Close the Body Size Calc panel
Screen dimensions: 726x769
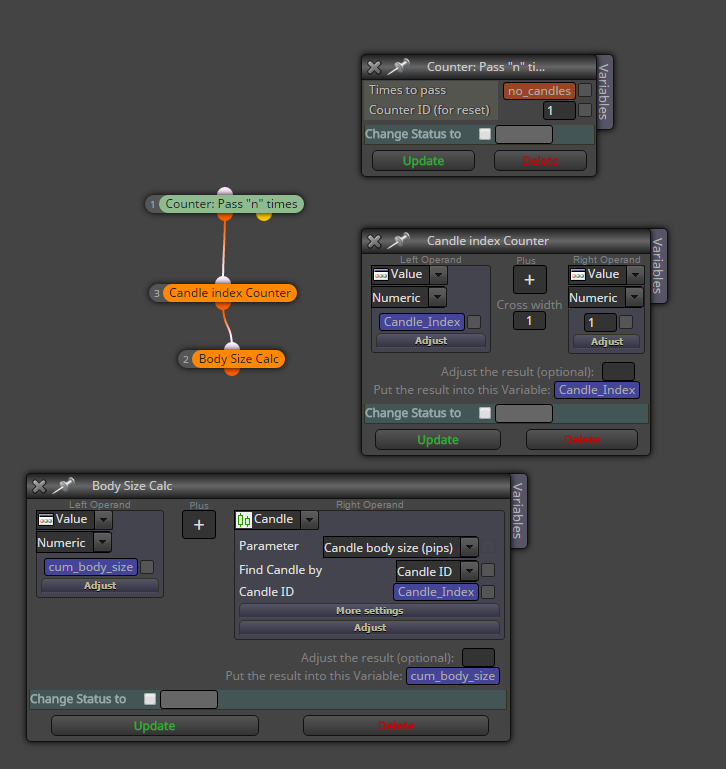(x=39, y=486)
